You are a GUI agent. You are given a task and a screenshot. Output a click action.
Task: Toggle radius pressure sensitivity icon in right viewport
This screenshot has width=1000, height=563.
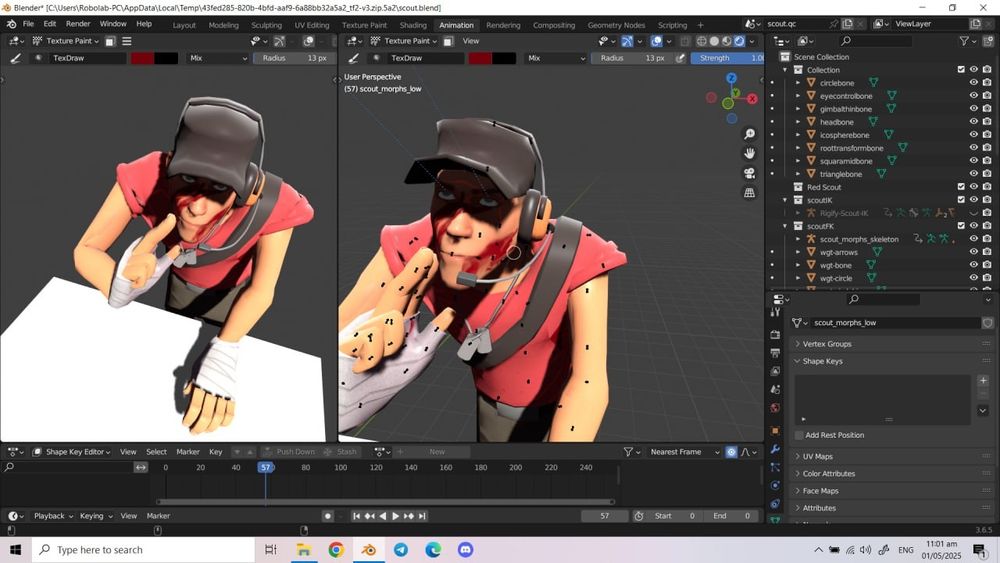tap(681, 58)
